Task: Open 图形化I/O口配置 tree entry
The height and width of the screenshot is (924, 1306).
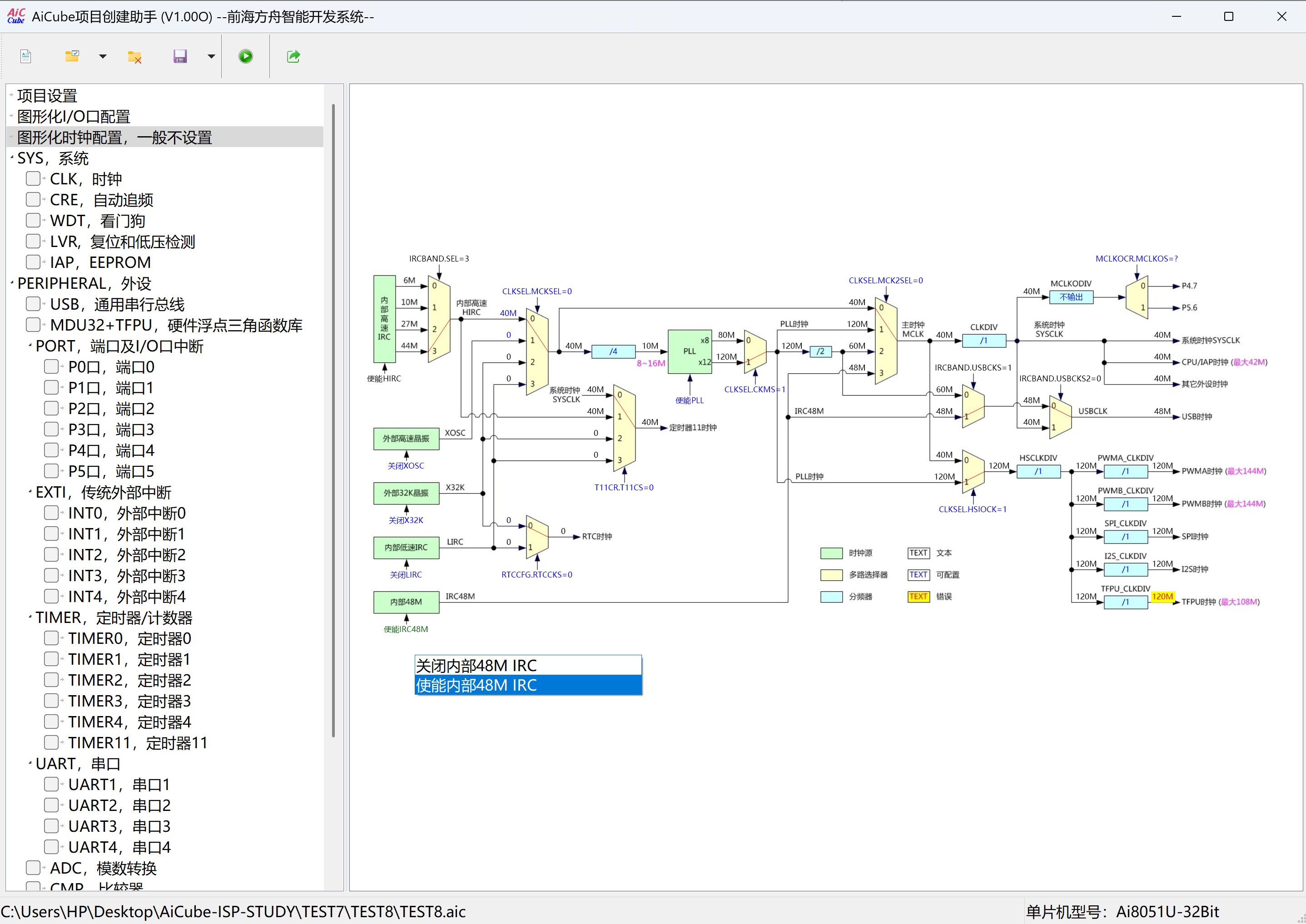Action: [74, 116]
